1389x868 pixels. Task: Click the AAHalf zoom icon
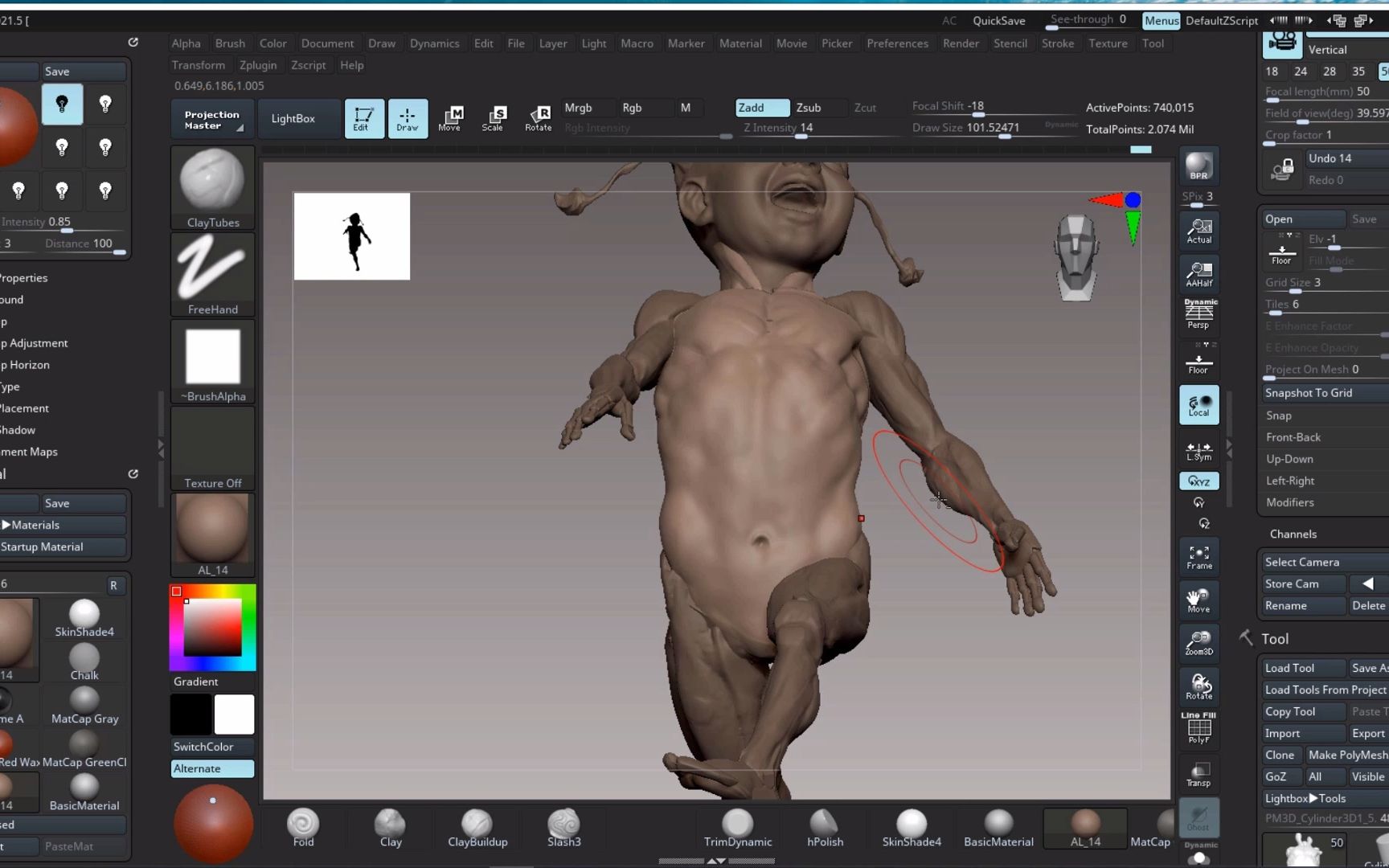[x=1198, y=275]
